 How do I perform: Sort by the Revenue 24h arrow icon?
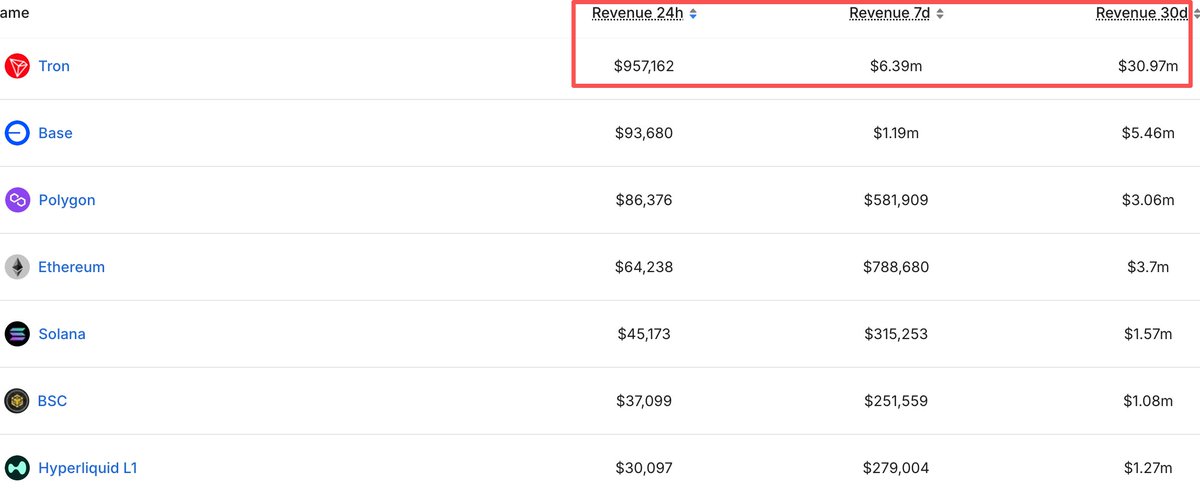tap(693, 14)
